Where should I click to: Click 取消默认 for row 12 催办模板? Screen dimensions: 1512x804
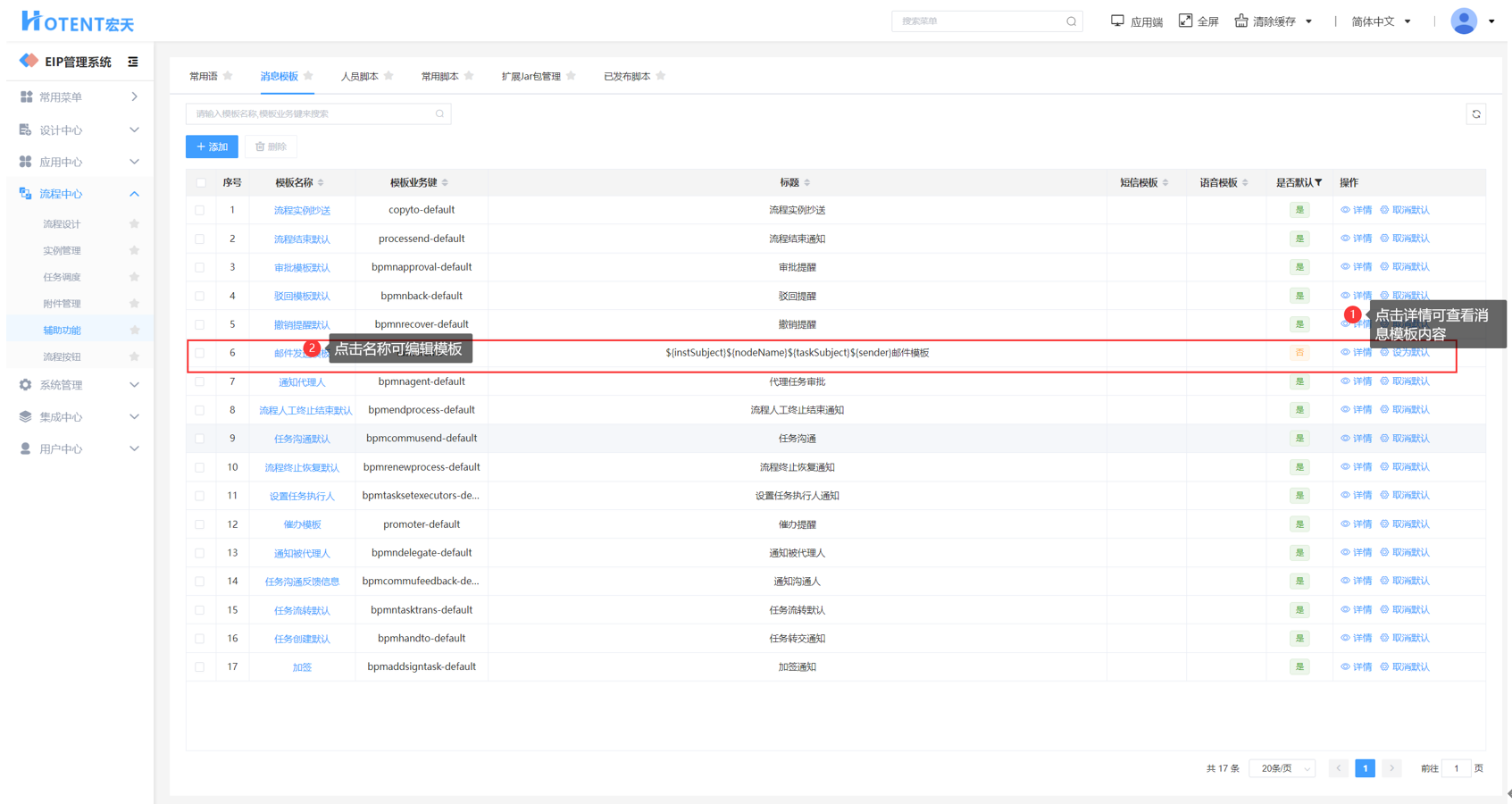(x=1405, y=524)
